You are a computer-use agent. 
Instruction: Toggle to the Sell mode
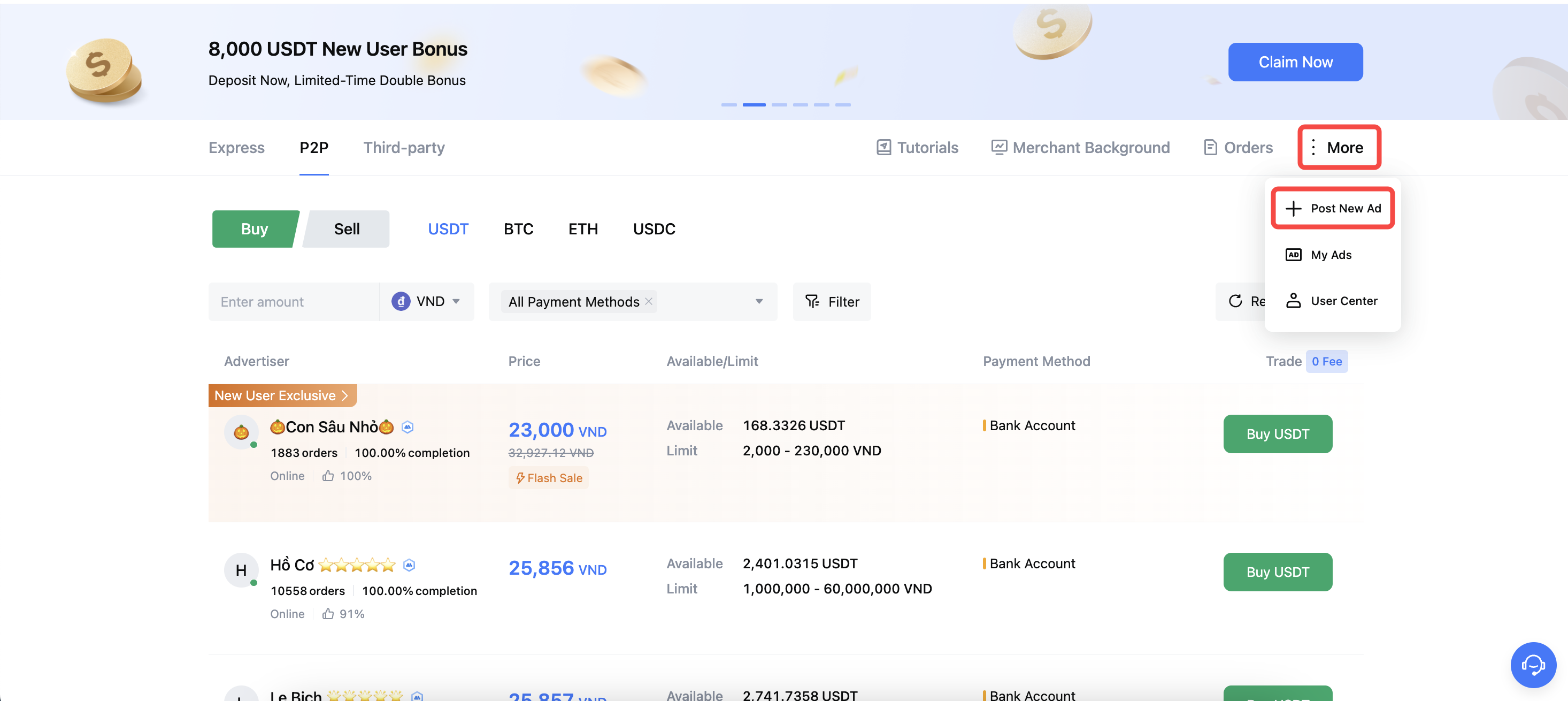[347, 229]
